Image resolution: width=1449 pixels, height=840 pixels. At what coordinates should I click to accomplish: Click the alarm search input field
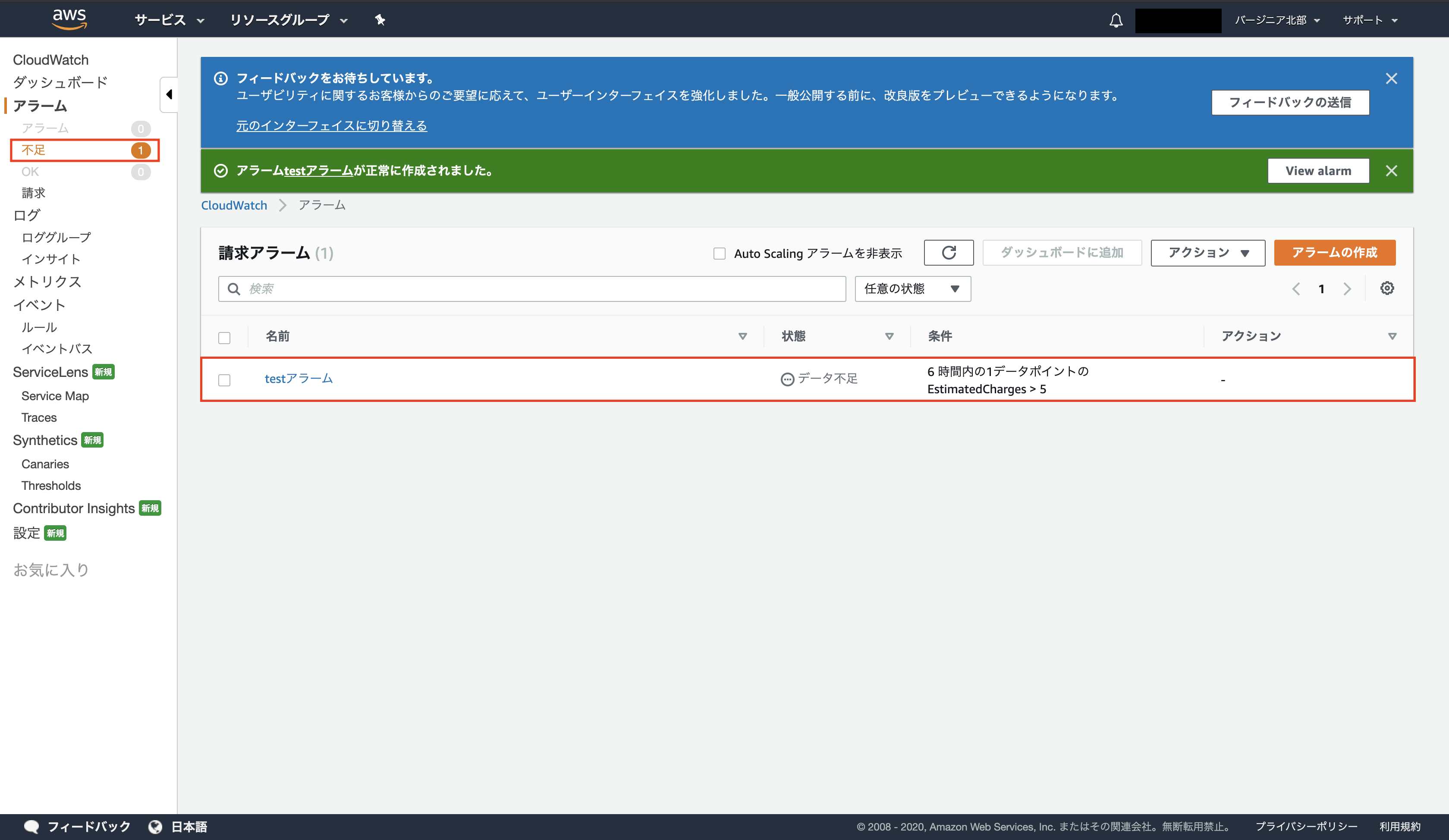pyautogui.click(x=532, y=288)
